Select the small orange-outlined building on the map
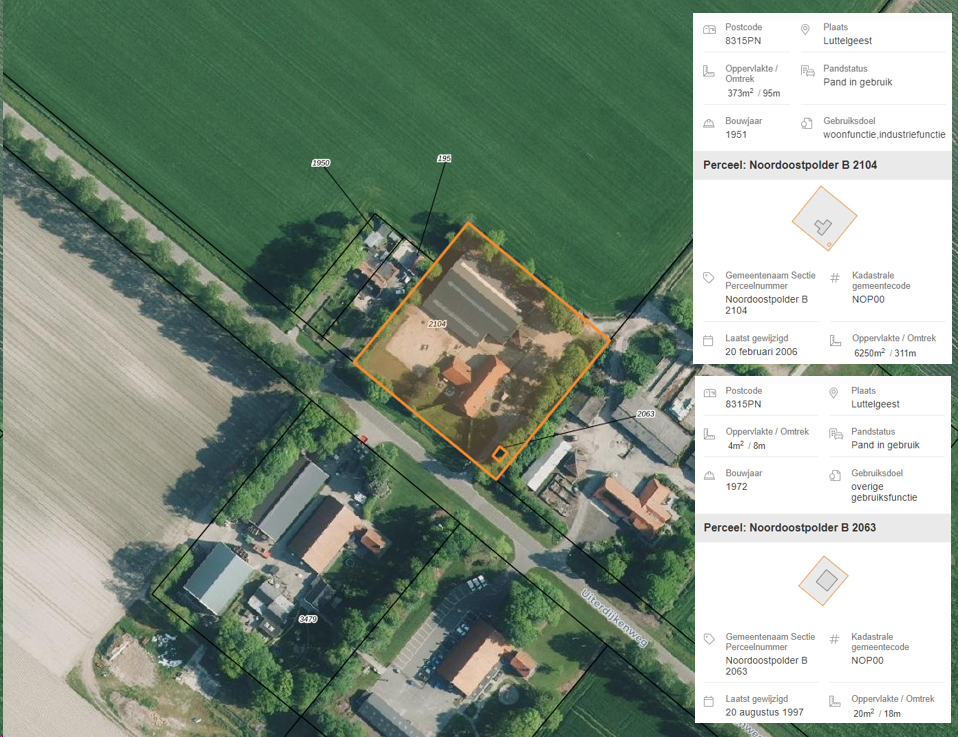 500,453
